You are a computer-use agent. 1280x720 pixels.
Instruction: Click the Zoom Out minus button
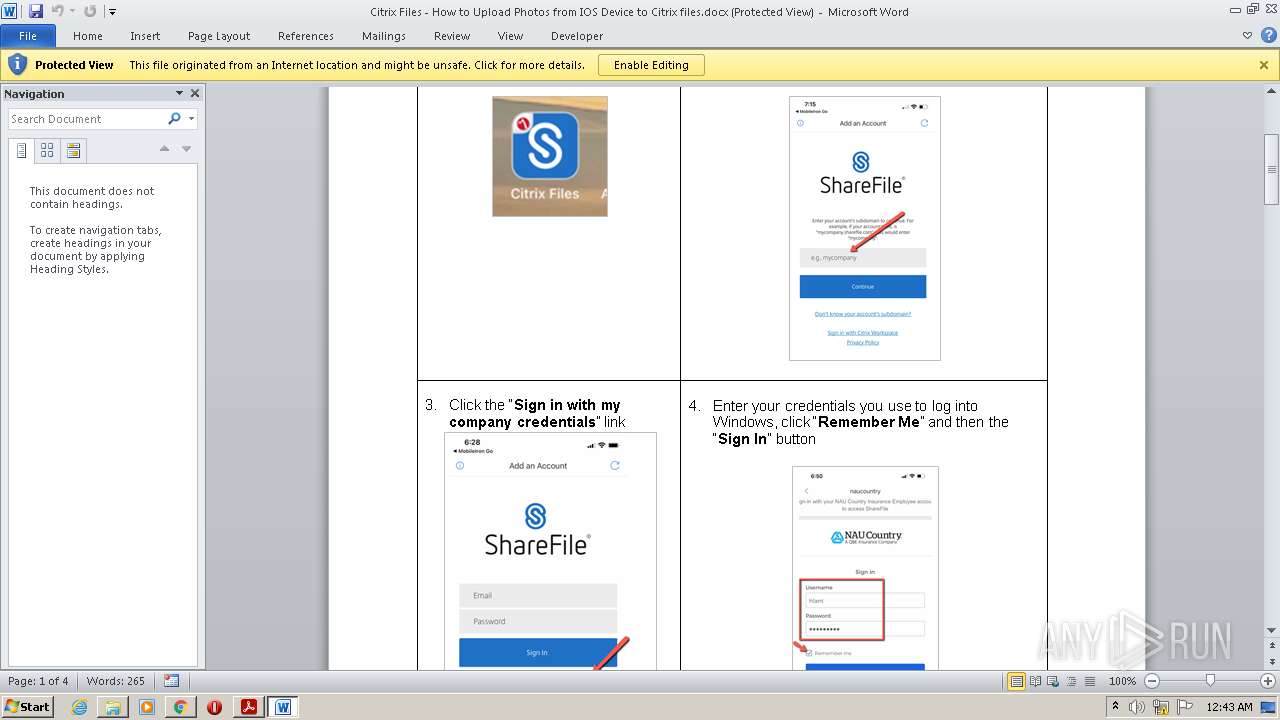pos(1152,681)
